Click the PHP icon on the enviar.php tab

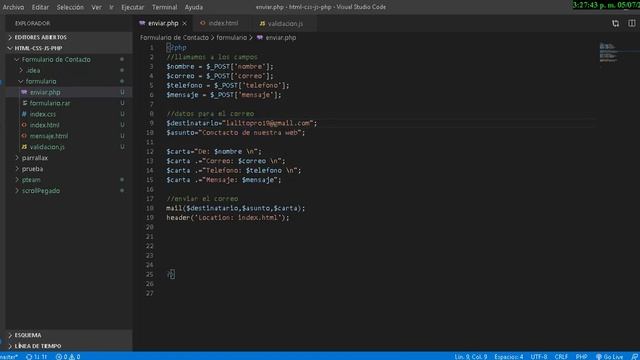click(x=142, y=23)
